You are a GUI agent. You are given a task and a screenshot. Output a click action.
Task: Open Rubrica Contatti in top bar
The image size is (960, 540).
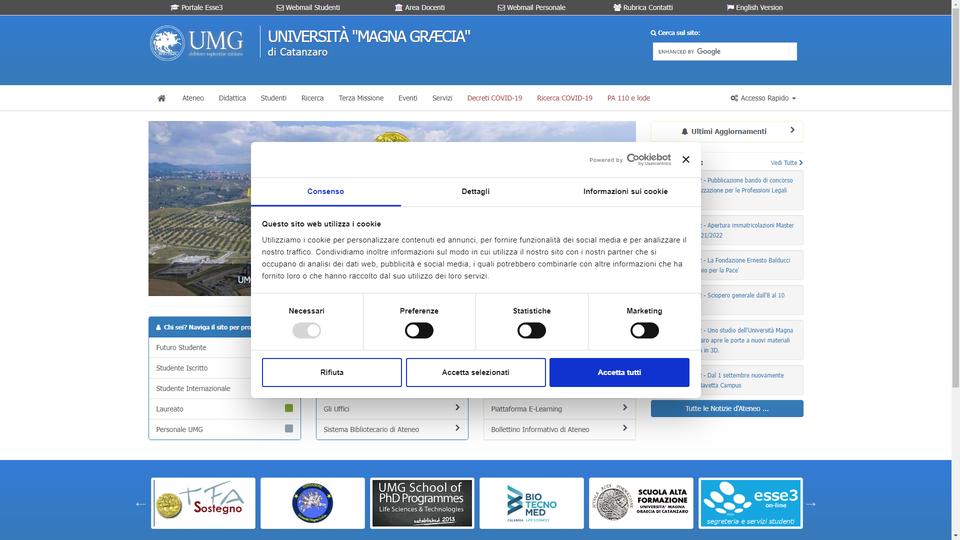tap(643, 7)
